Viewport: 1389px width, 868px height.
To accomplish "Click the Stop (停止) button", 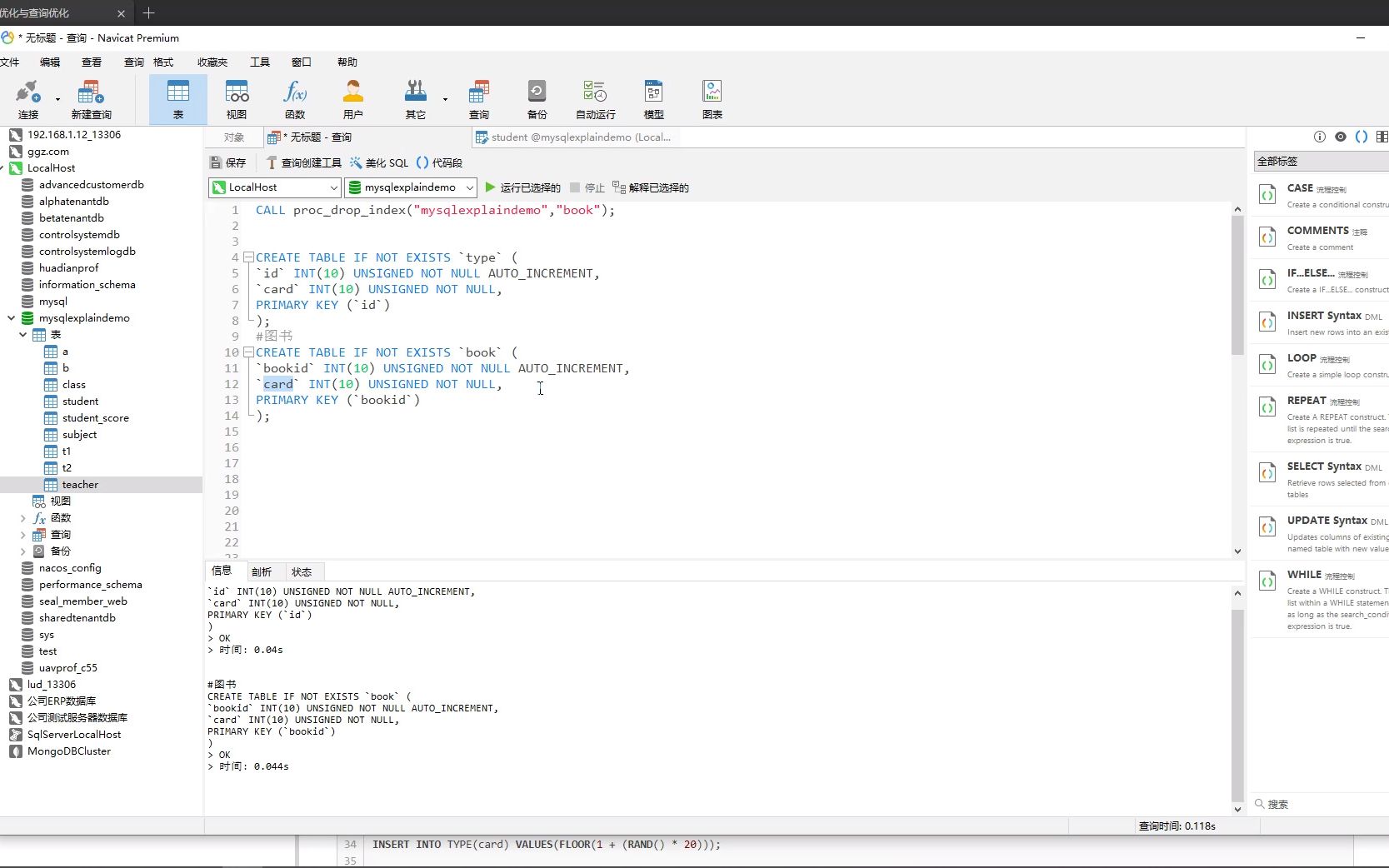I will point(587,187).
